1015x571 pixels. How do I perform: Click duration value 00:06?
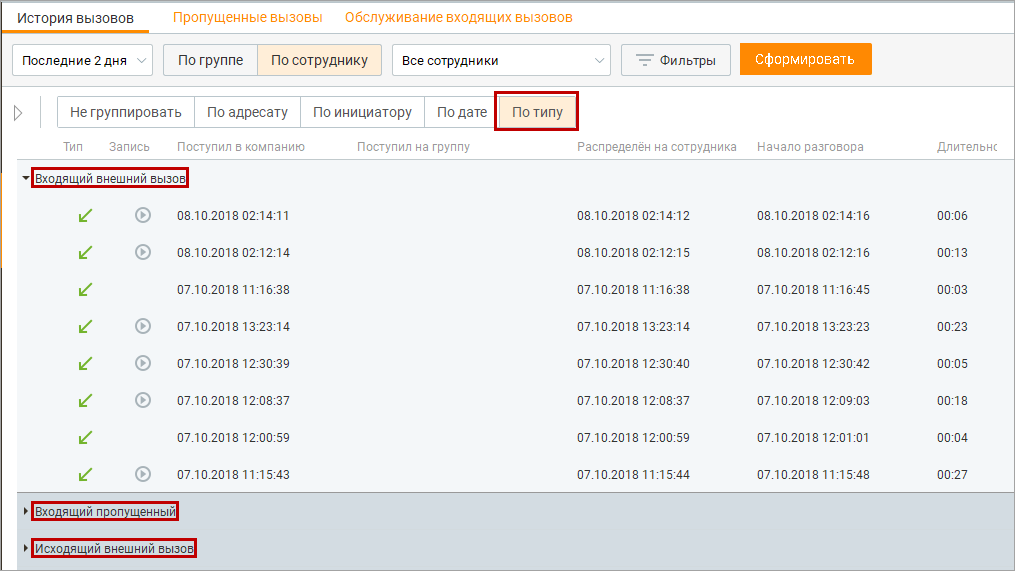[x=952, y=216]
